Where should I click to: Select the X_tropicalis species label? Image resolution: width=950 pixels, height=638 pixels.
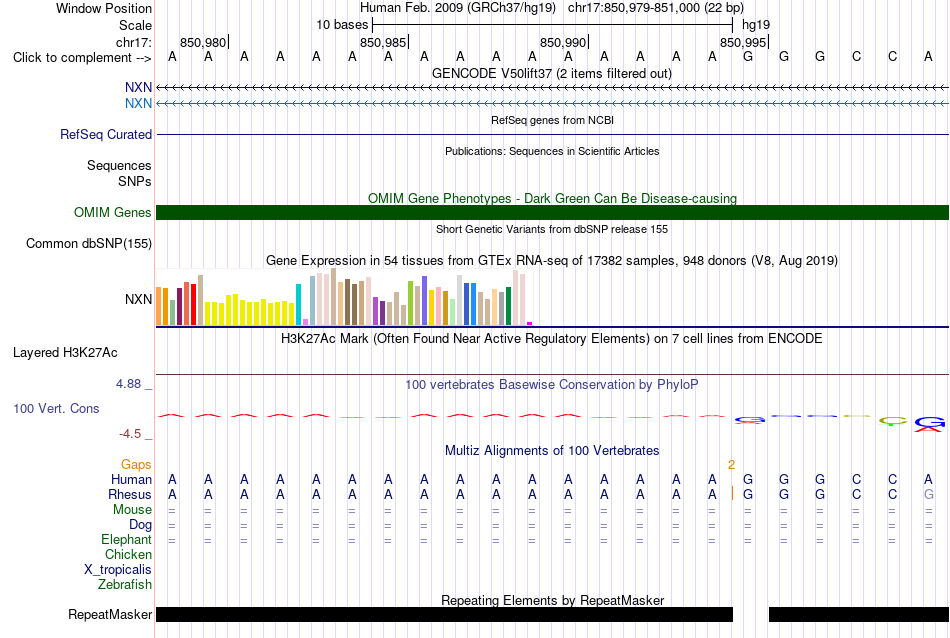click(118, 570)
